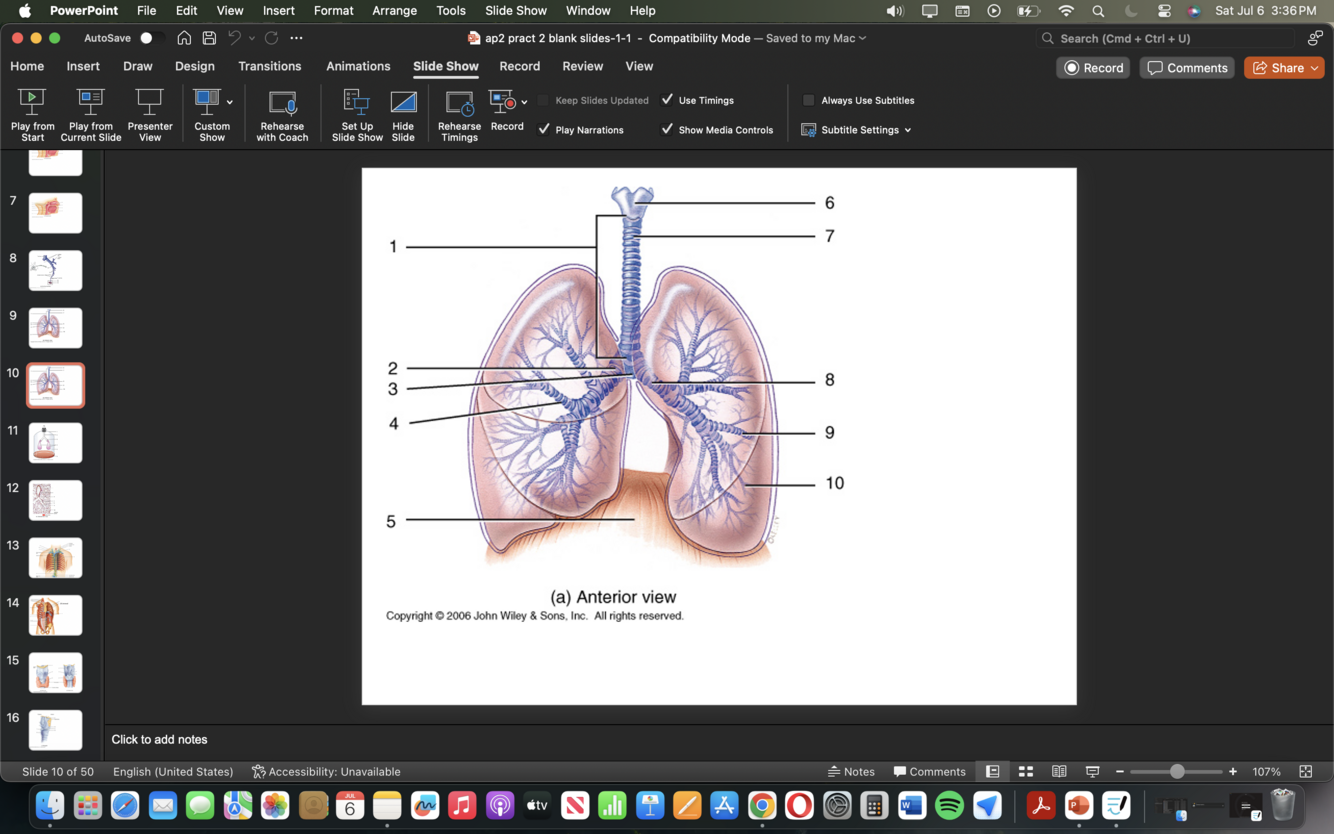The image size is (1334, 834).
Task: Uncheck Use Timings checkbox
Action: (x=668, y=100)
